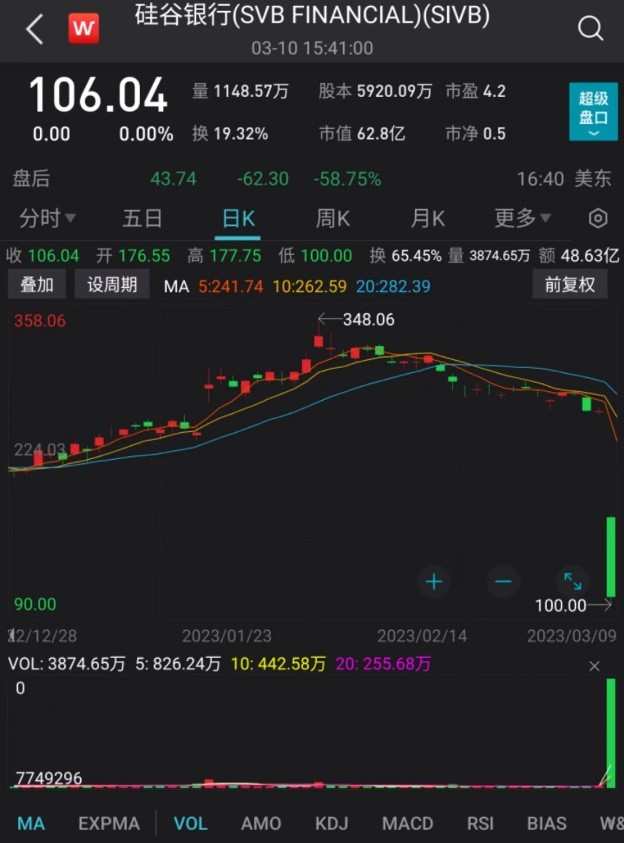Click the VOL: 3874.65万 label
Image resolution: width=624 pixels, height=843 pixels.
click(x=67, y=663)
